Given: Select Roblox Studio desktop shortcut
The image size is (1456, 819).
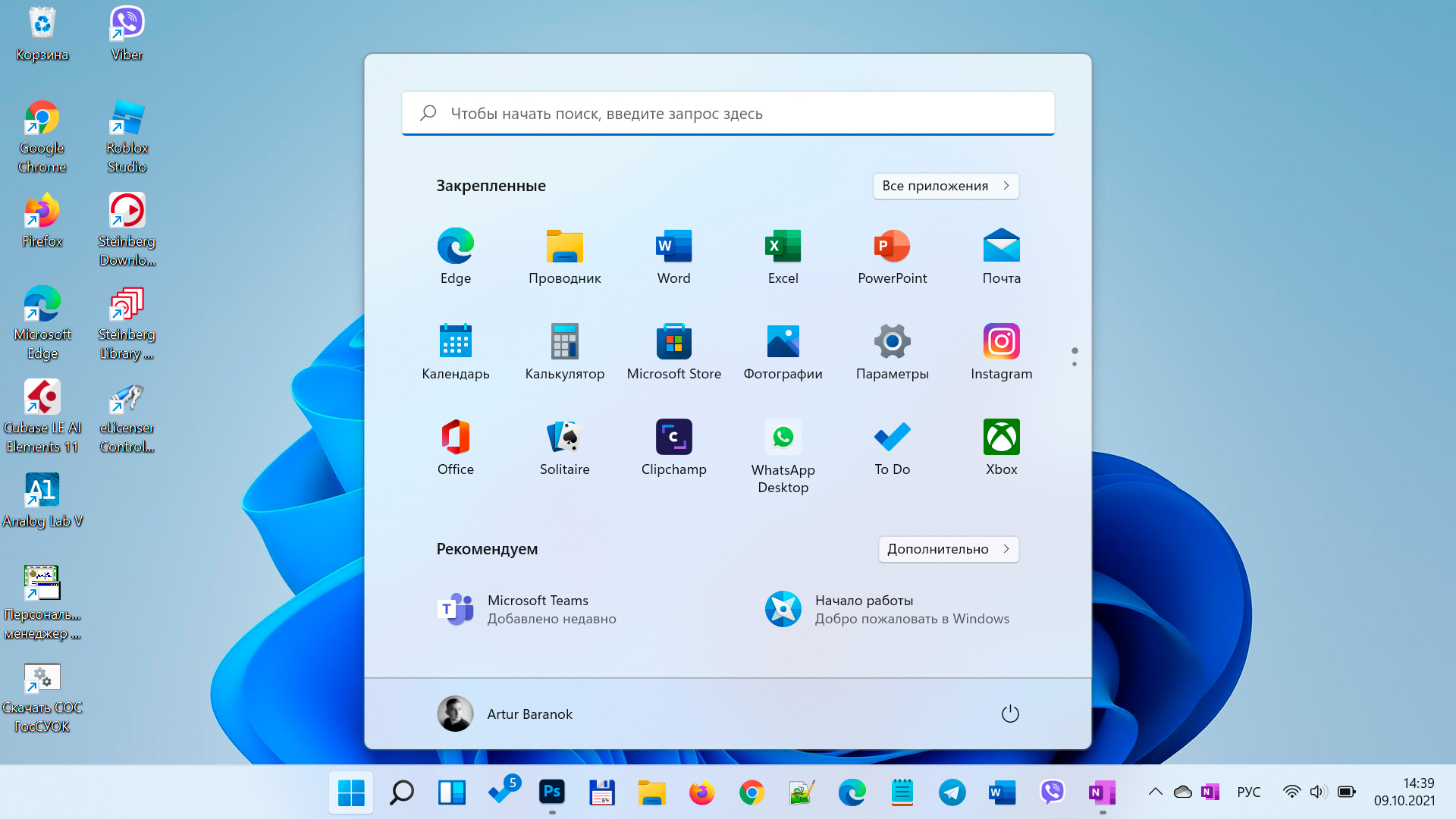Looking at the screenshot, I should tap(127, 137).
